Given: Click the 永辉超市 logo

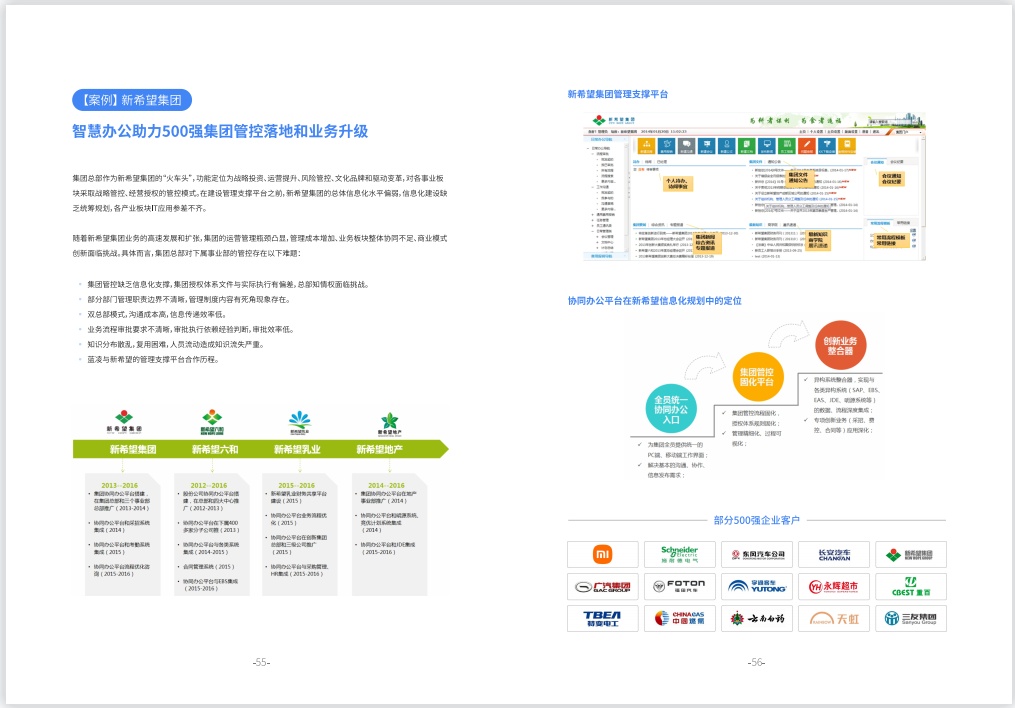Looking at the screenshot, I should point(834,586).
